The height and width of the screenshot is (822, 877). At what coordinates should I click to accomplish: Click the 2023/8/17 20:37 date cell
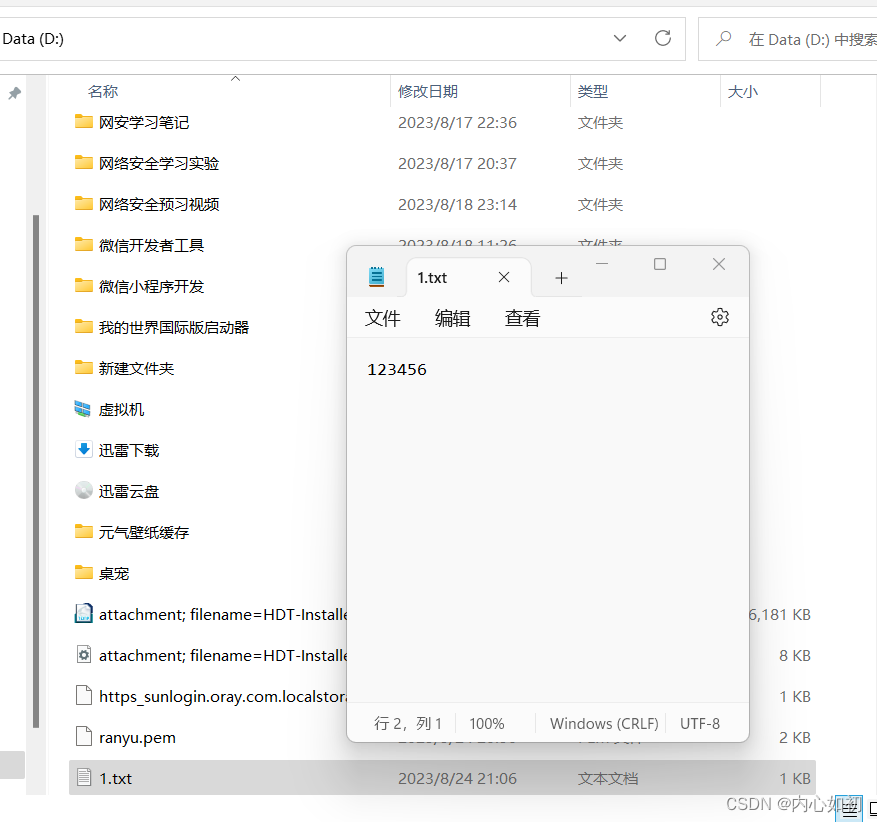point(457,163)
